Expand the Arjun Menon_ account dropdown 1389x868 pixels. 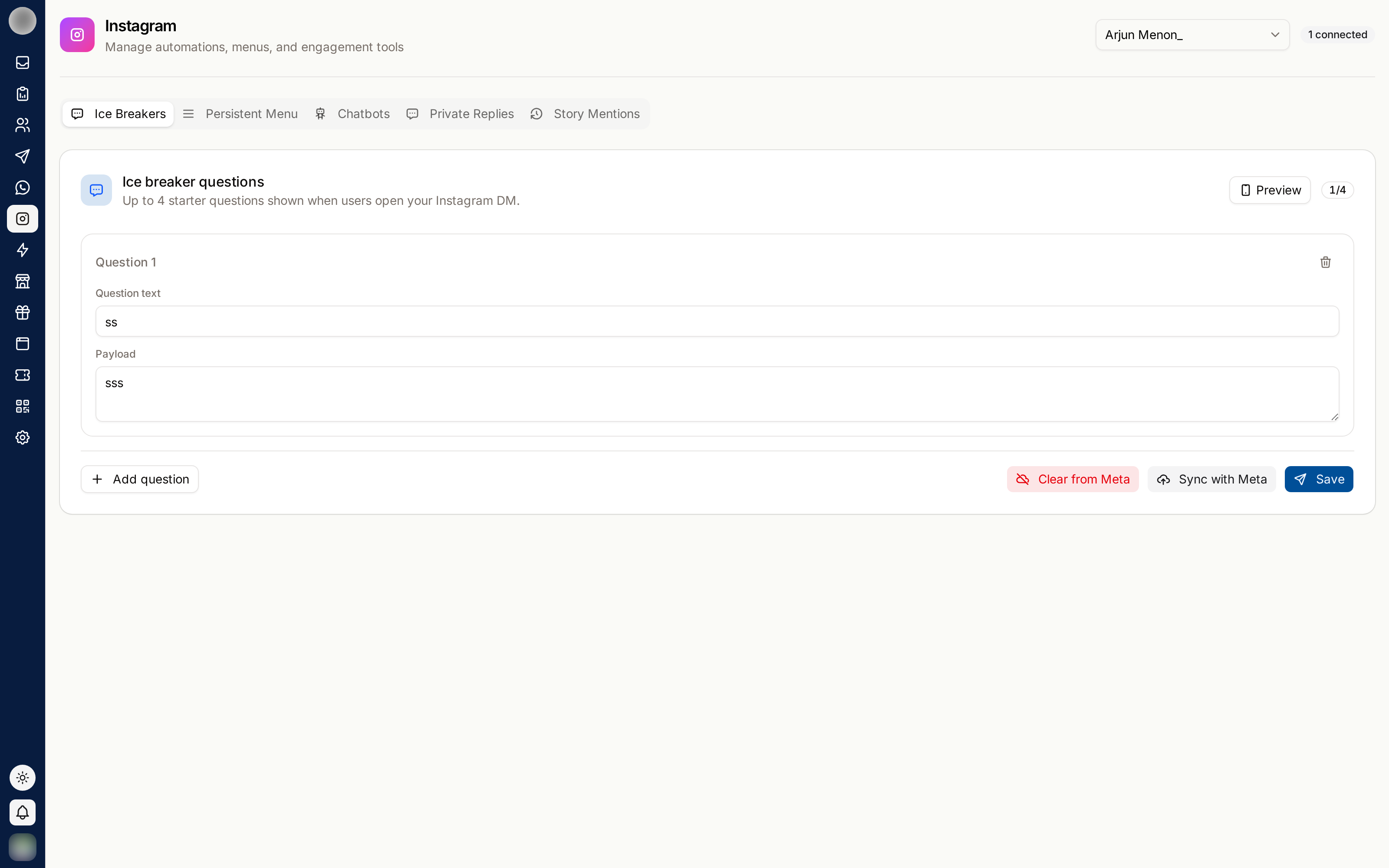pyautogui.click(x=1192, y=34)
